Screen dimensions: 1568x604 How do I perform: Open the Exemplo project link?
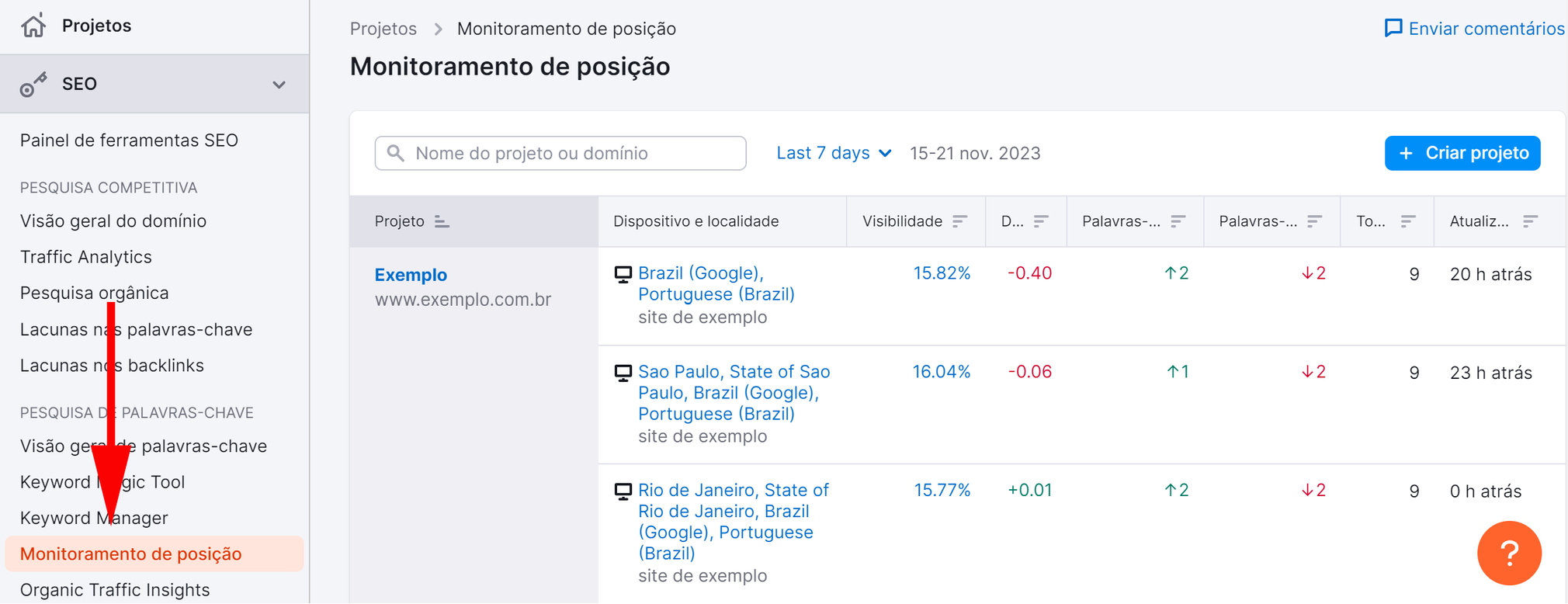click(411, 274)
